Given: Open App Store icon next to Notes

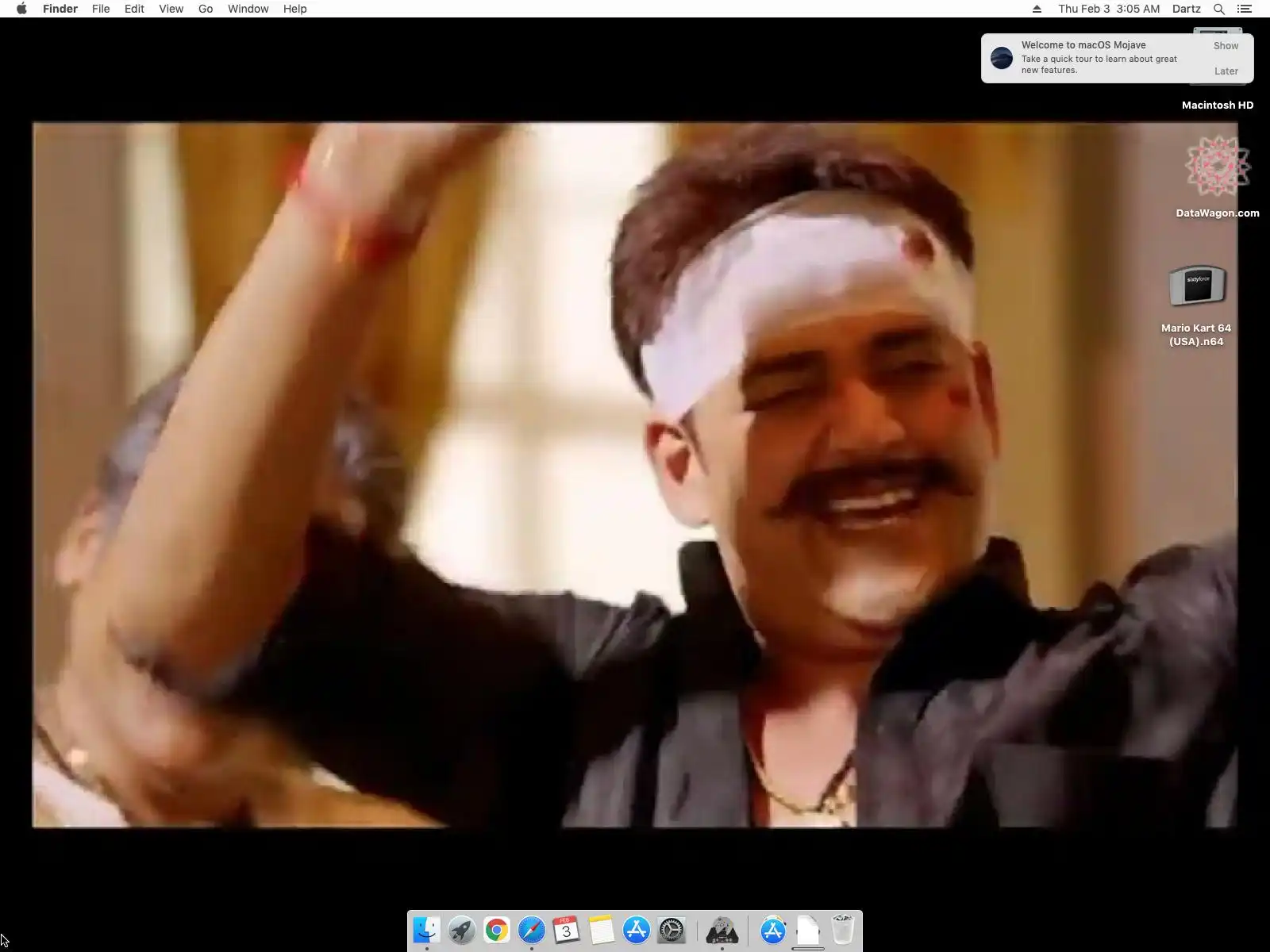Looking at the screenshot, I should (x=636, y=930).
